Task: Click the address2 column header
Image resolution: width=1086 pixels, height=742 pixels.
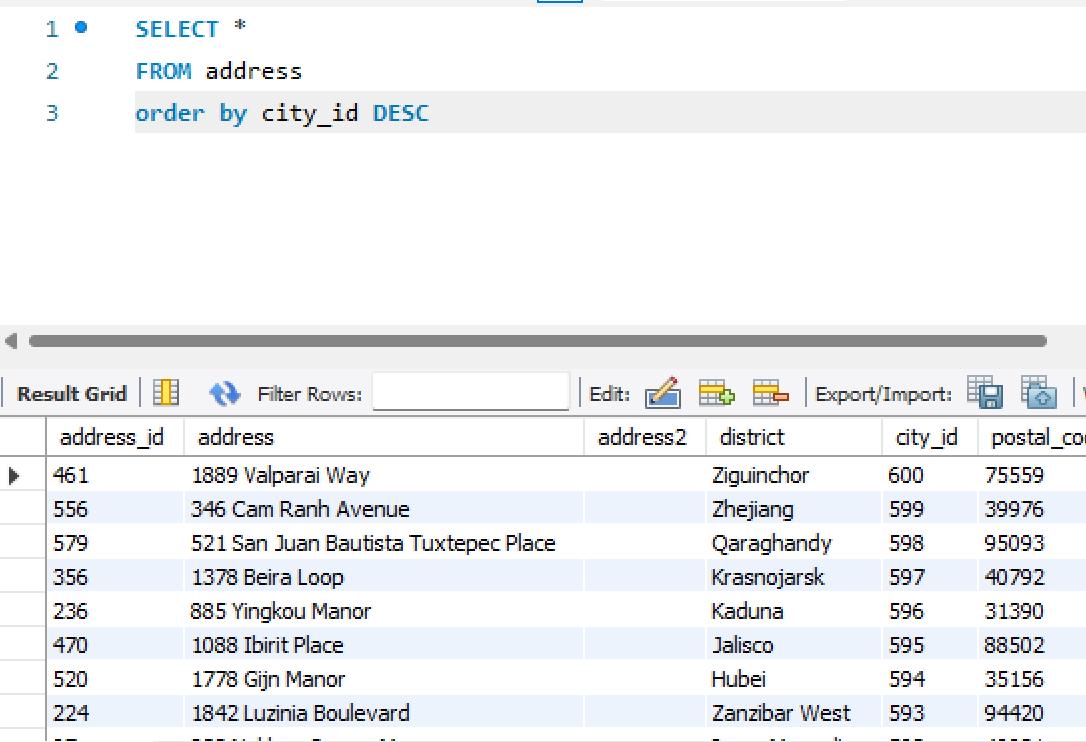Action: (642, 437)
